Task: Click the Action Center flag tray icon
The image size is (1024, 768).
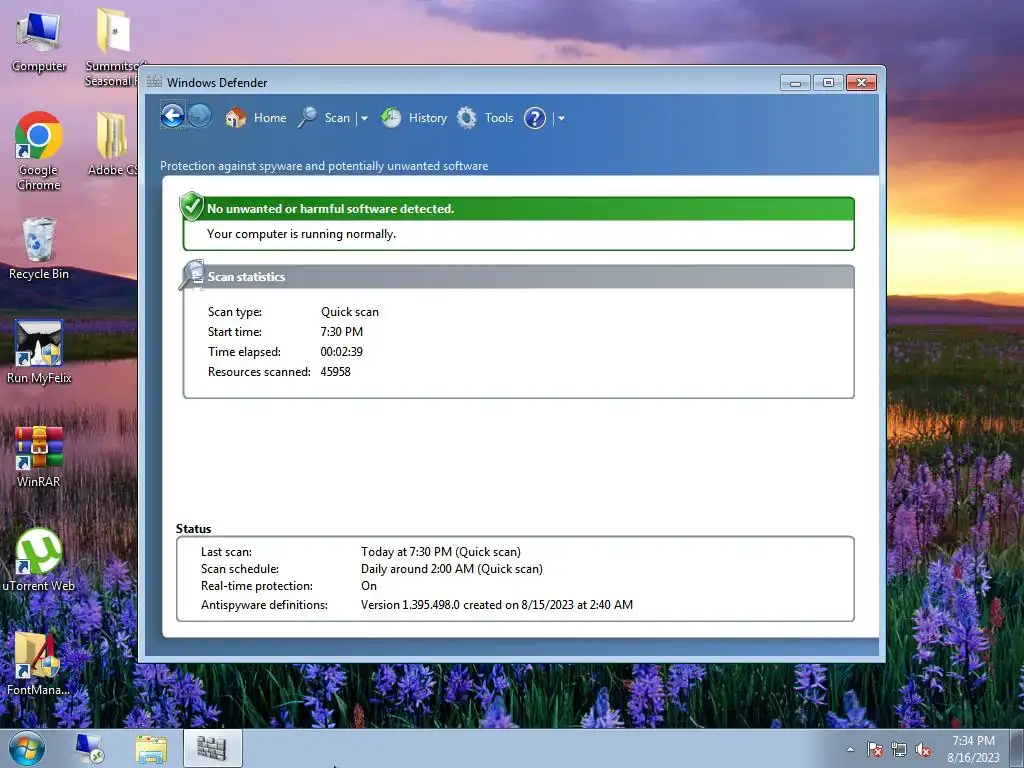Action: pos(874,750)
